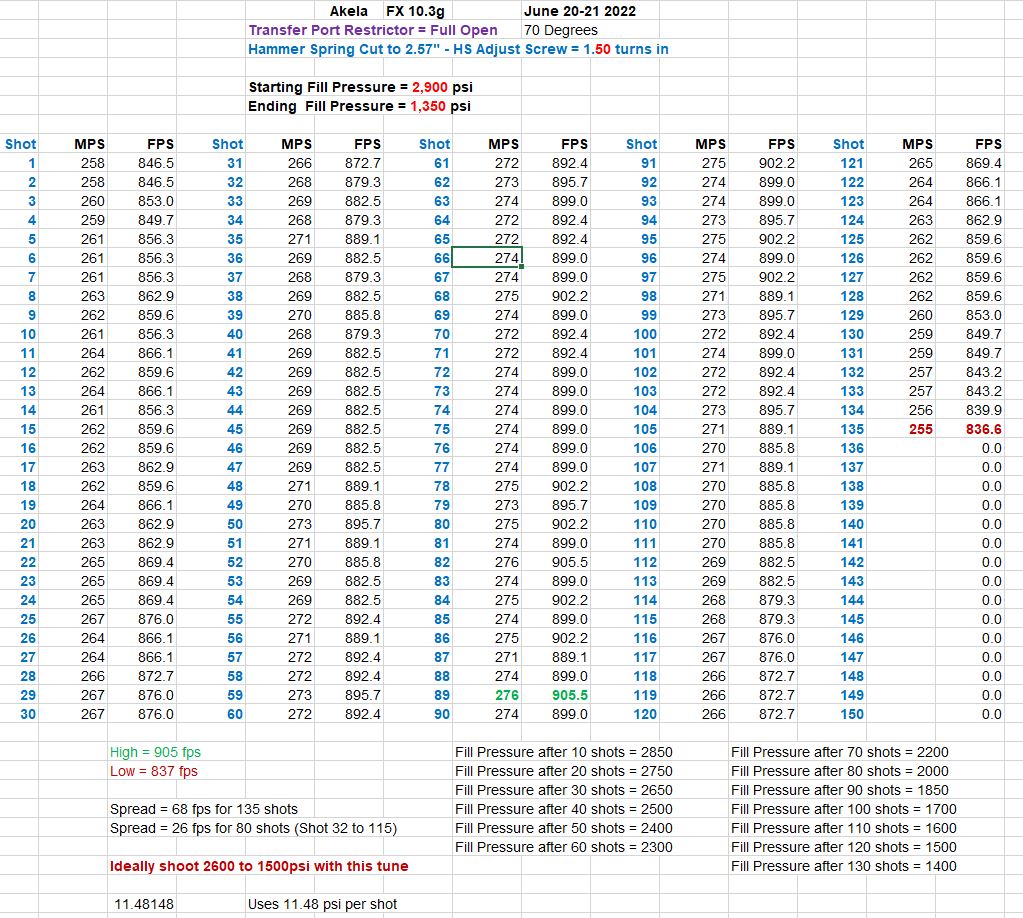Select 'Fill Pressure after 100 shots = 1700'

[x=844, y=809]
